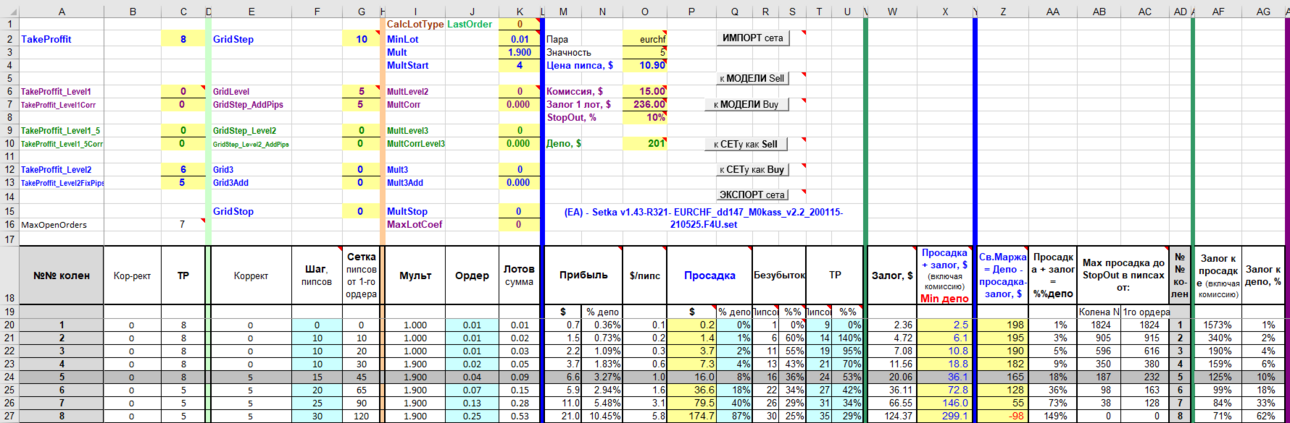Click Просадка + залог value 299.1

click(x=945, y=416)
